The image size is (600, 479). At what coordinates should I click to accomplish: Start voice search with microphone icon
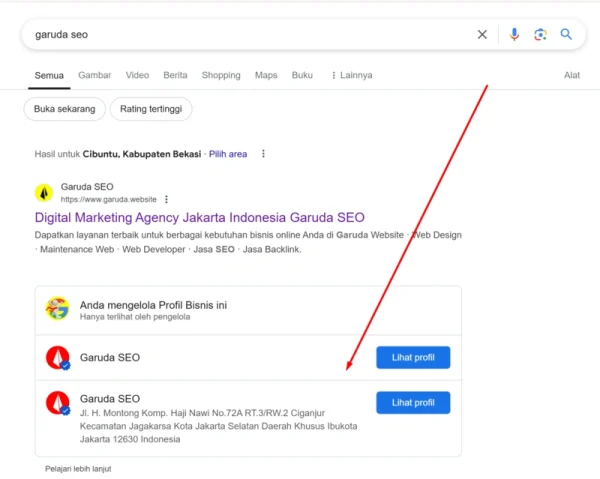pyautogui.click(x=514, y=34)
